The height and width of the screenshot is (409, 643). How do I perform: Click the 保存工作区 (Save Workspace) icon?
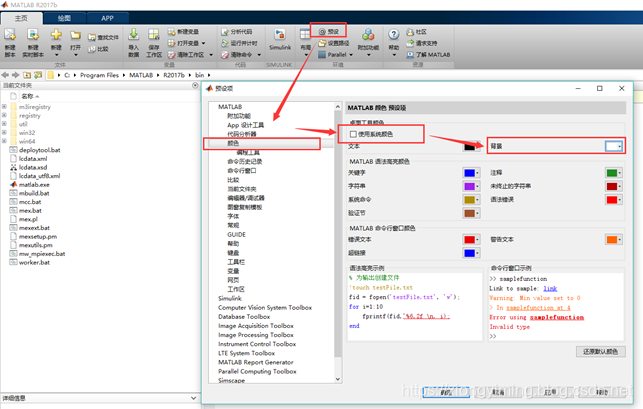(x=154, y=34)
